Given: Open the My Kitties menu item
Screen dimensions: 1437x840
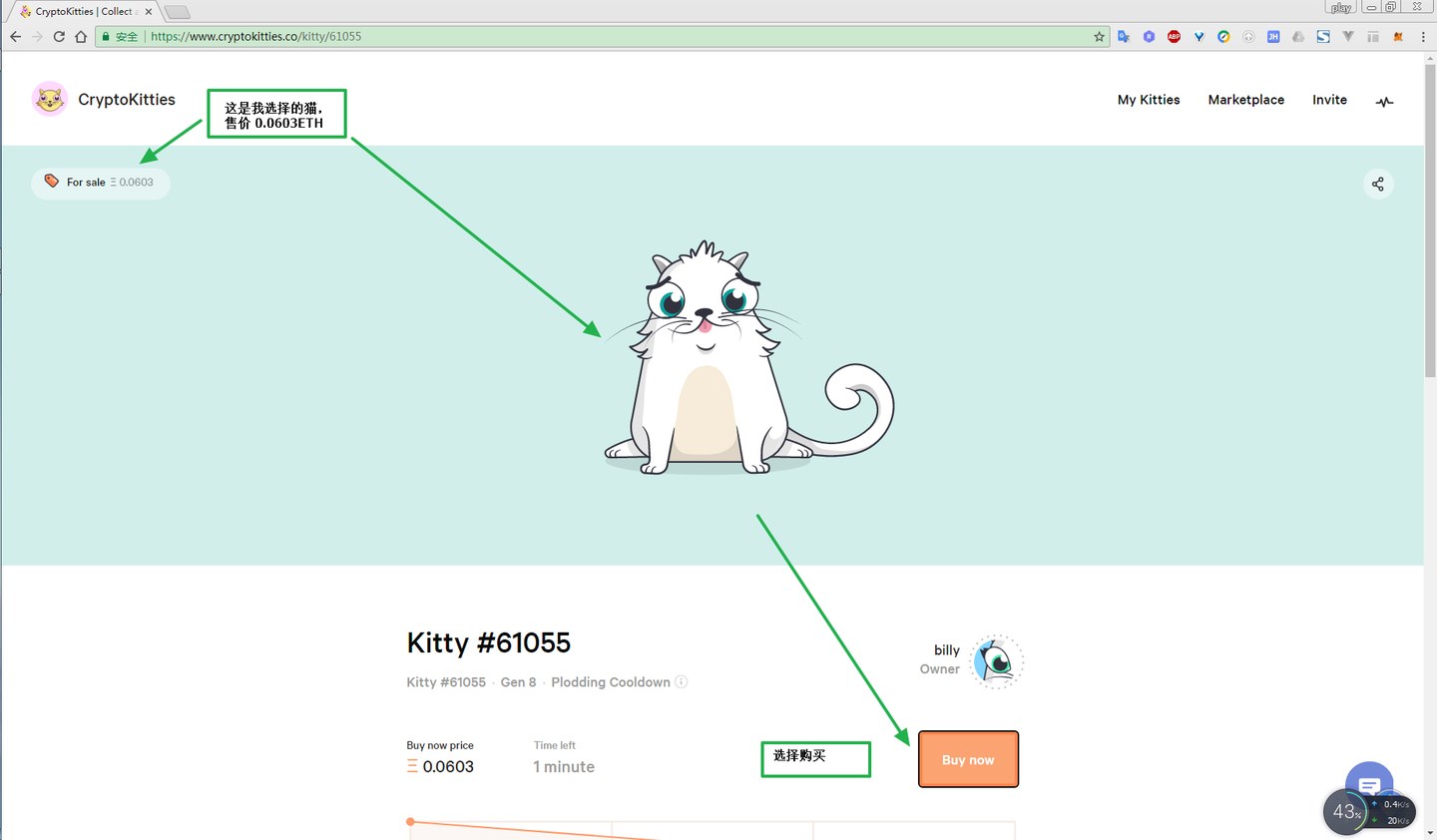Looking at the screenshot, I should (x=1149, y=100).
